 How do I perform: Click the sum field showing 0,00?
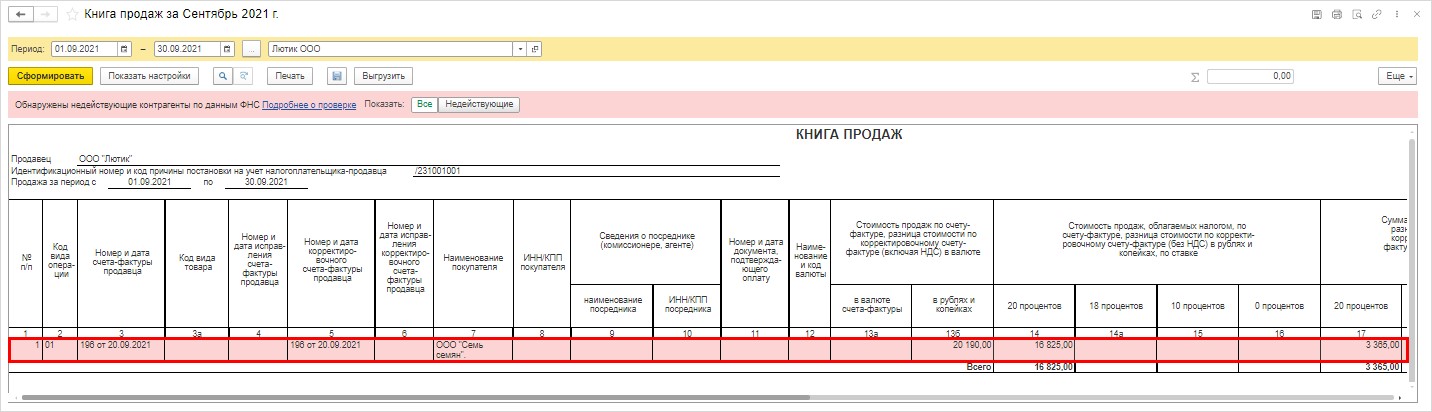(x=1251, y=76)
